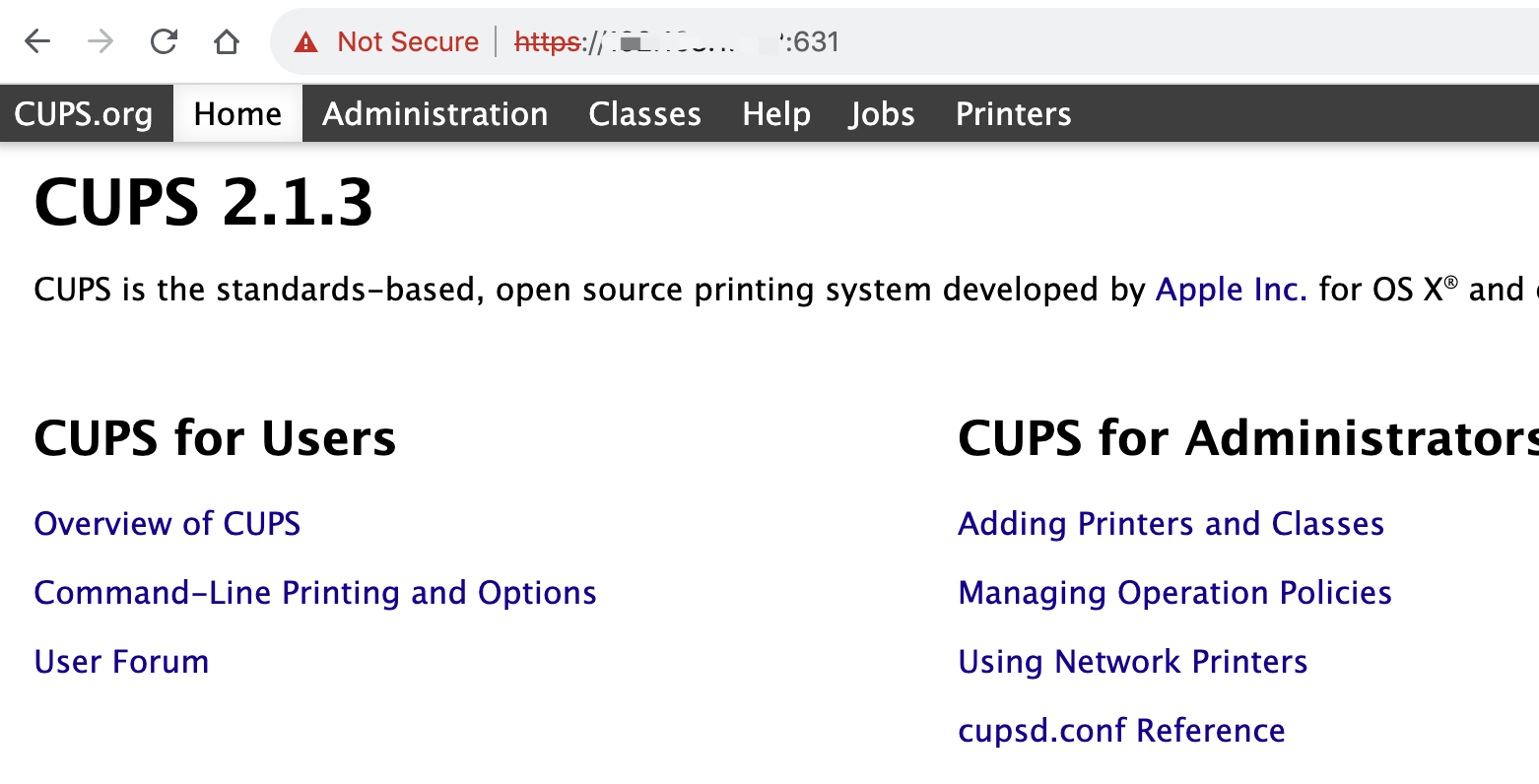
Task: Open the CUPS.org navigation item
Action: click(x=84, y=113)
